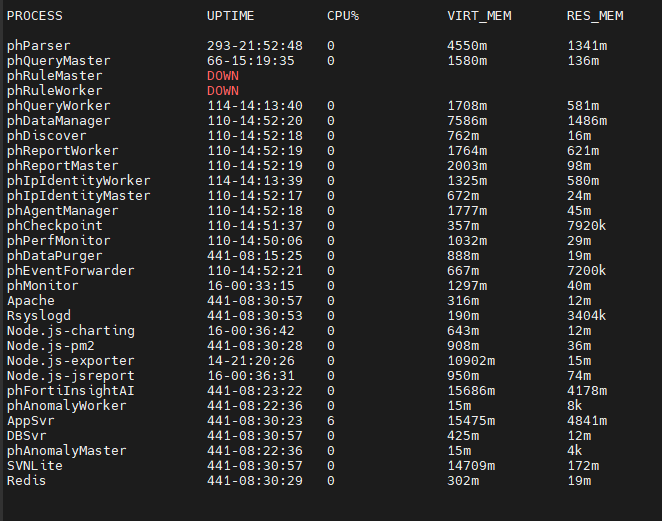Click the red DOWN status for phRuleMaster
Image resolution: width=662 pixels, height=521 pixels.
223,76
